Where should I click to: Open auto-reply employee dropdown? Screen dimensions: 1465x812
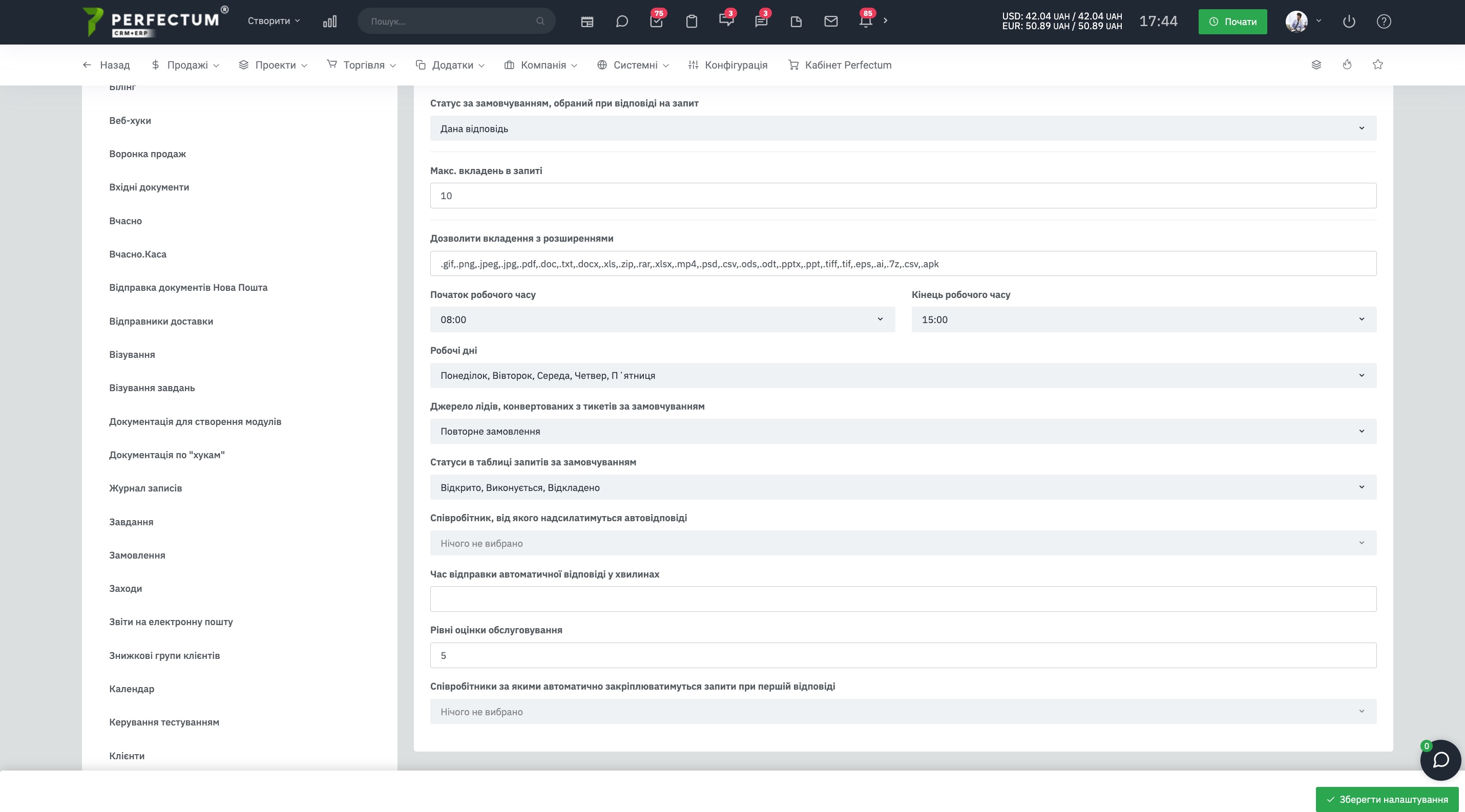(x=903, y=543)
